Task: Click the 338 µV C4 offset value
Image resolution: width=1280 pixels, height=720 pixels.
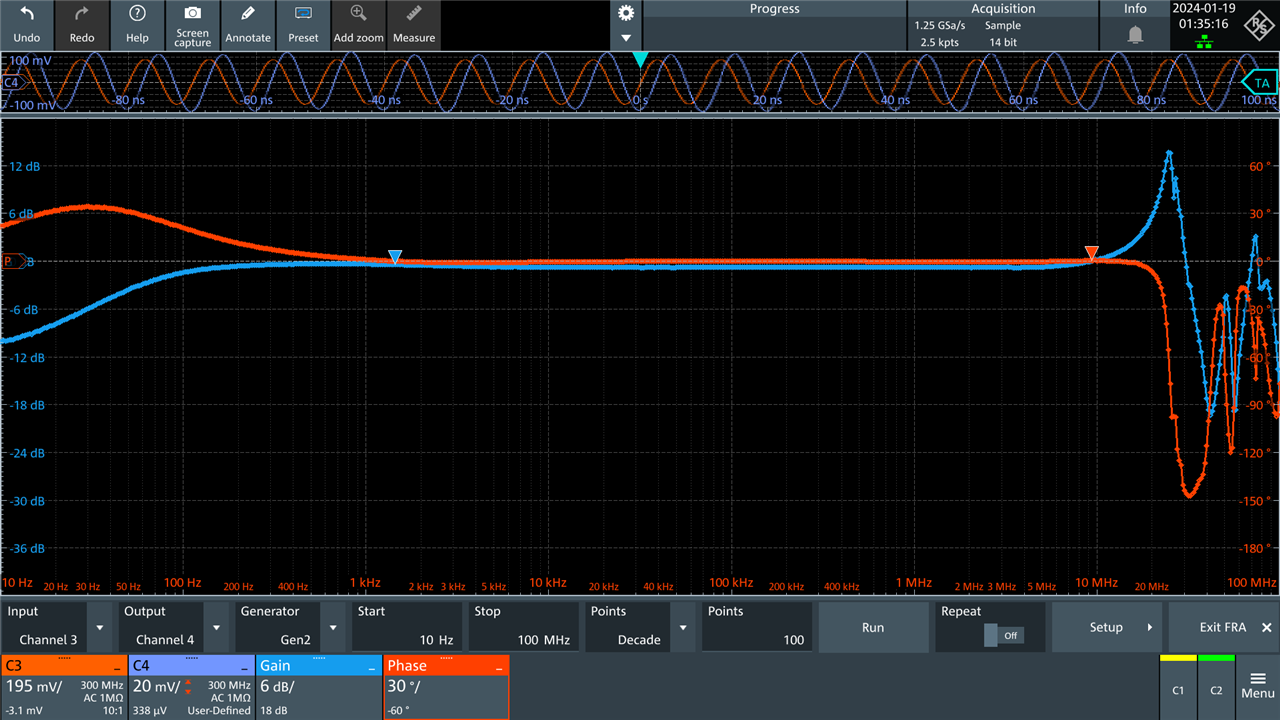Action: 151,710
